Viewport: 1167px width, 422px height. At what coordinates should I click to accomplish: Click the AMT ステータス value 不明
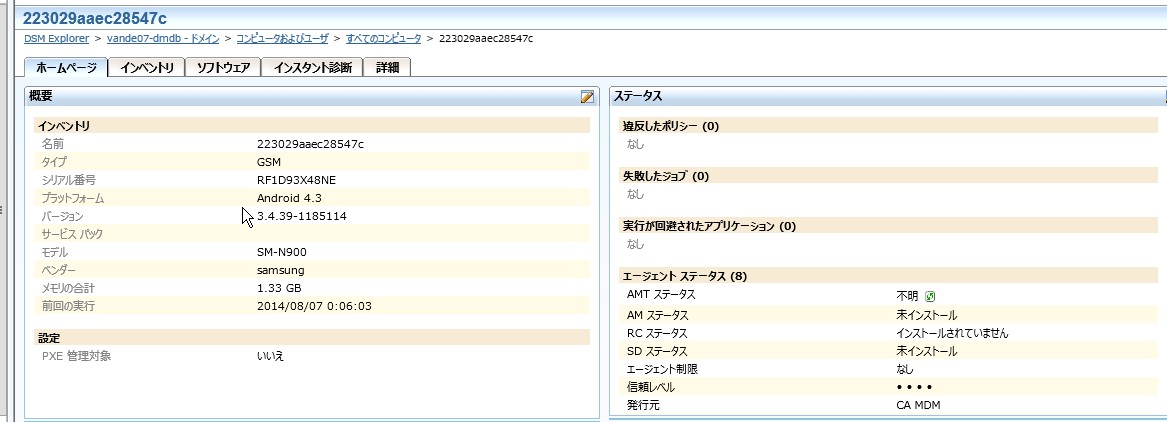(907, 296)
